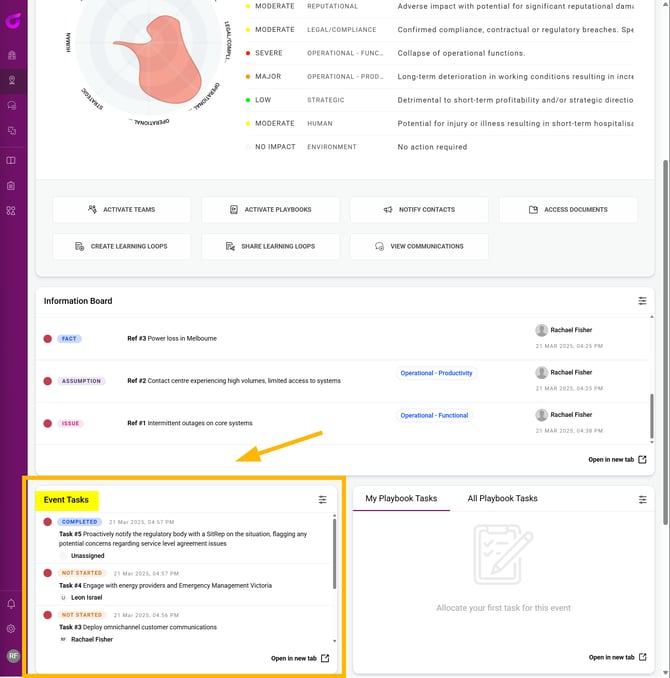Open Event Tasks filter settings icon
The width and height of the screenshot is (670, 678).
coord(322,499)
